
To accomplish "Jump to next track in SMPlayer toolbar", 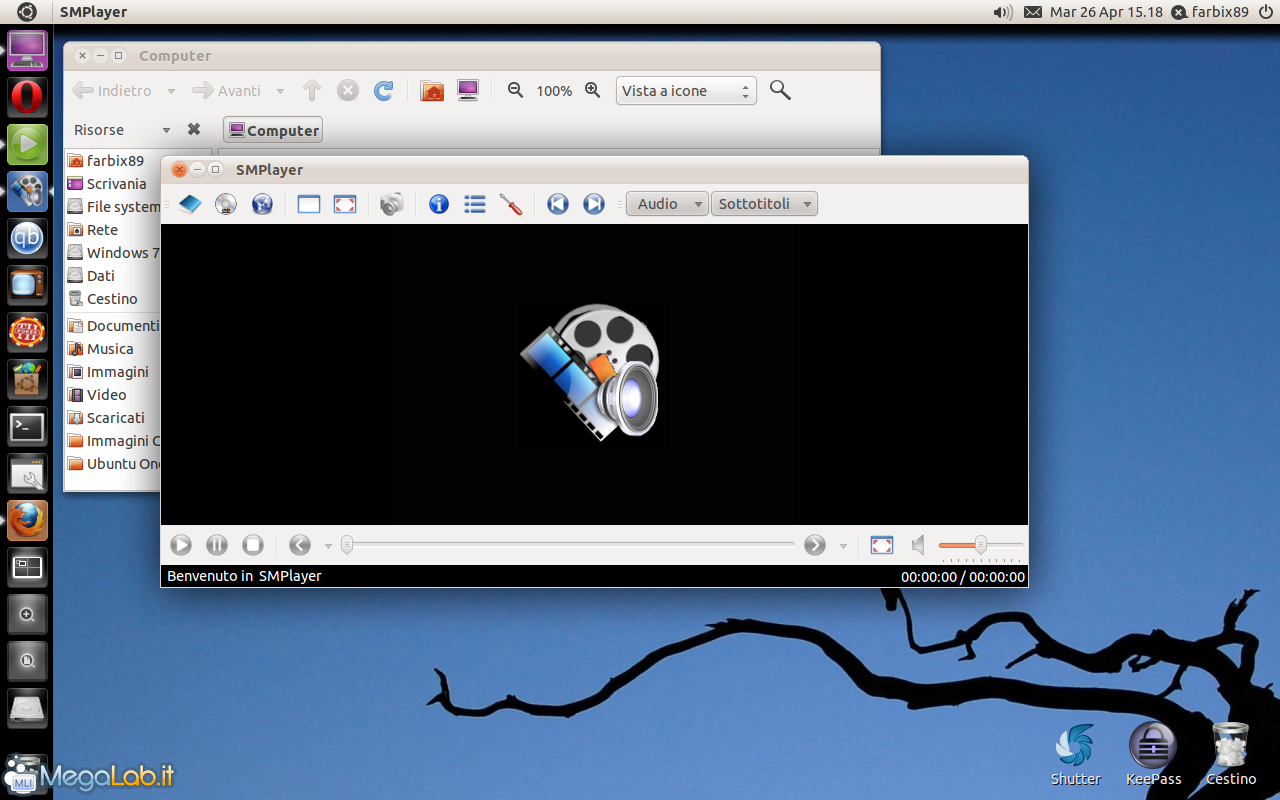I will (x=594, y=204).
